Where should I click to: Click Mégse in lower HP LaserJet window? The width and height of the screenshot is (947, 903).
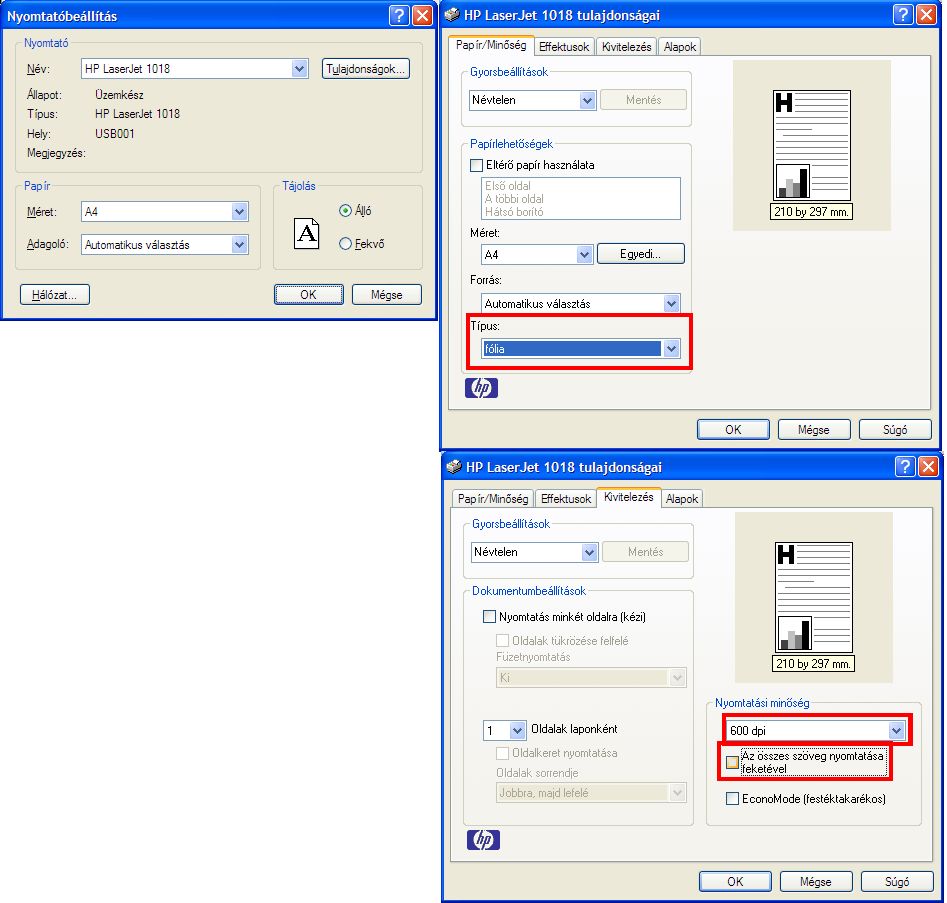(816, 881)
